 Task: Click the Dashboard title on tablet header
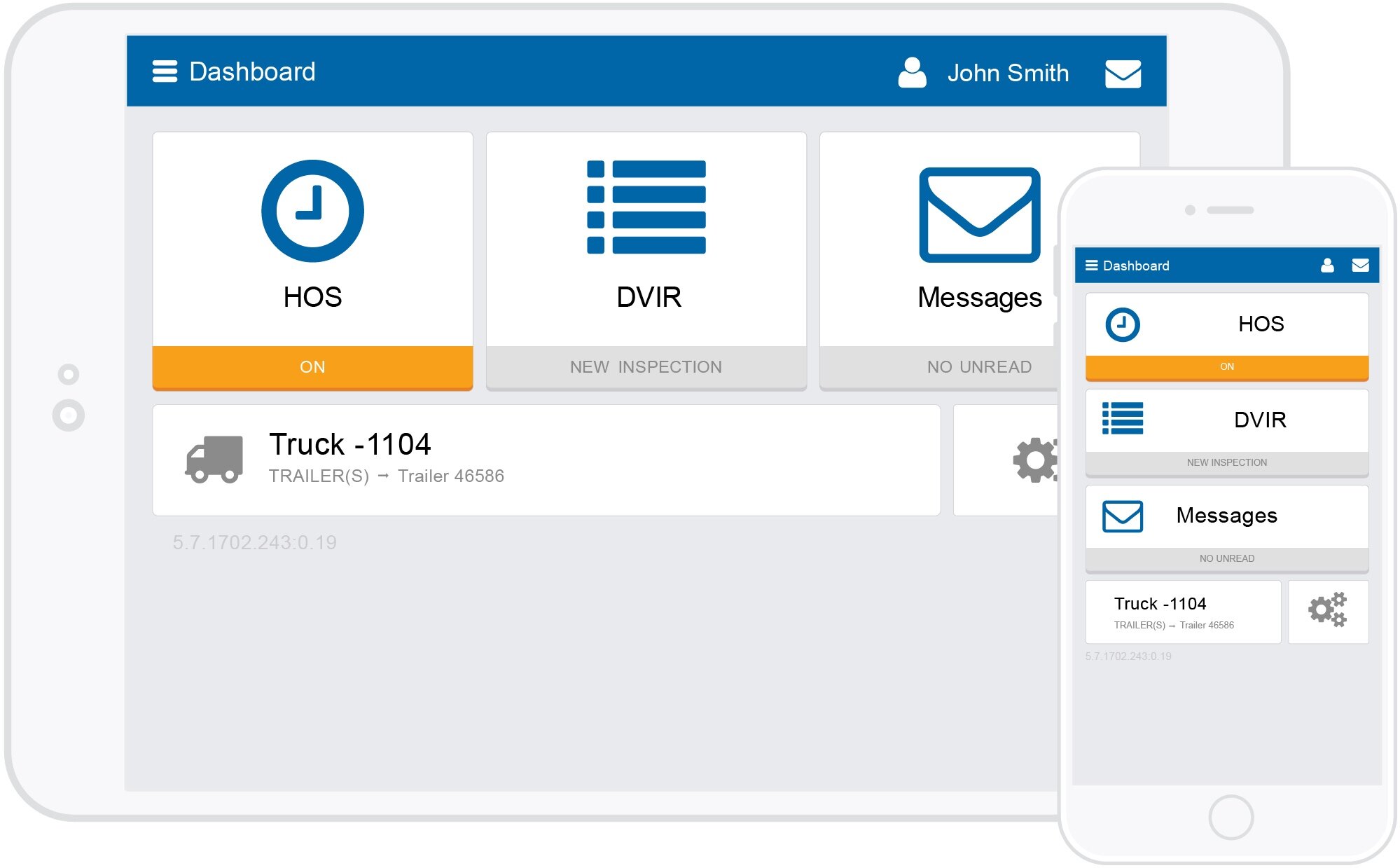(252, 71)
